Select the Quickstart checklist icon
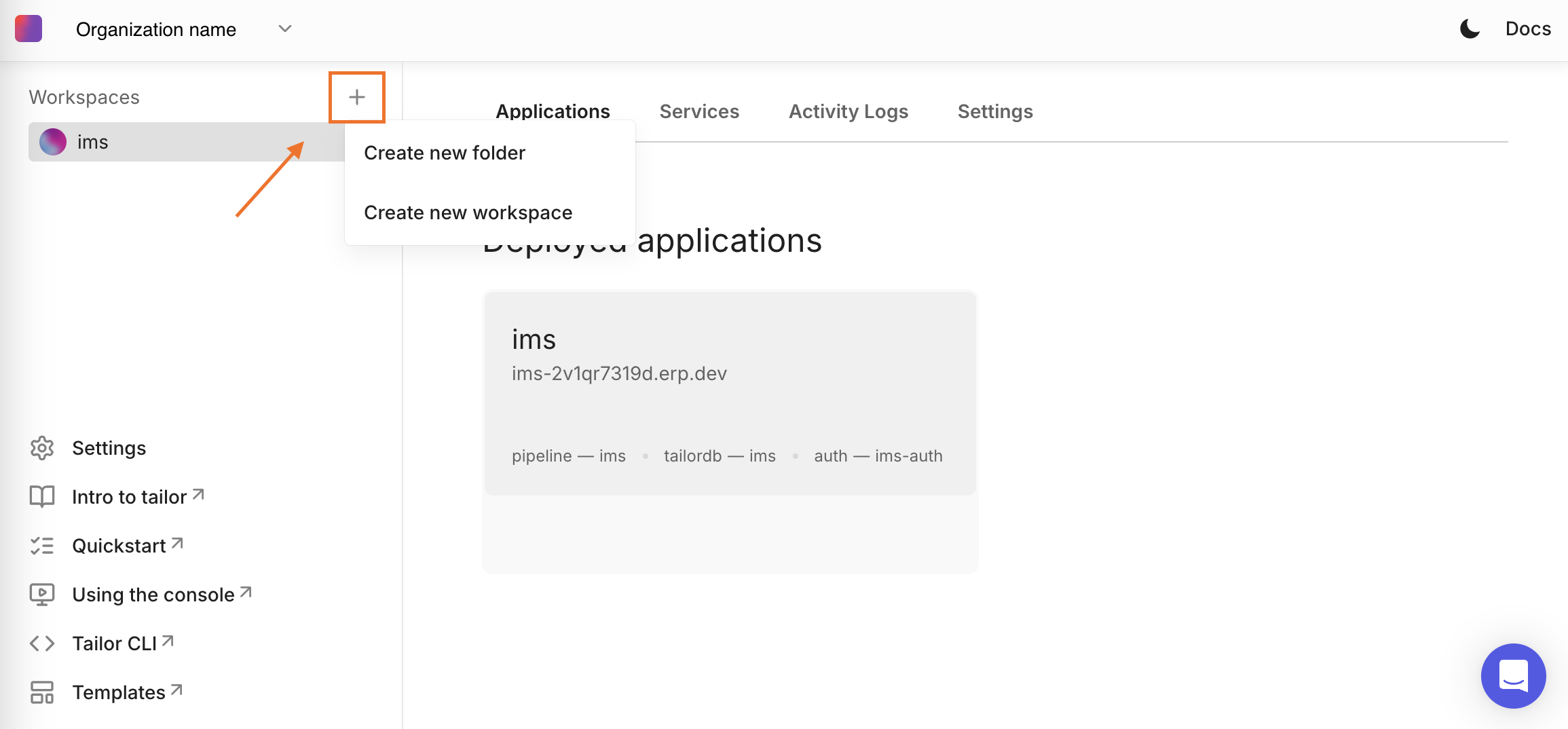 point(42,545)
